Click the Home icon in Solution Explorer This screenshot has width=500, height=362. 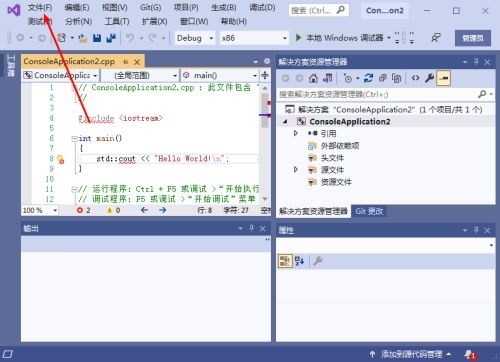pos(313,78)
